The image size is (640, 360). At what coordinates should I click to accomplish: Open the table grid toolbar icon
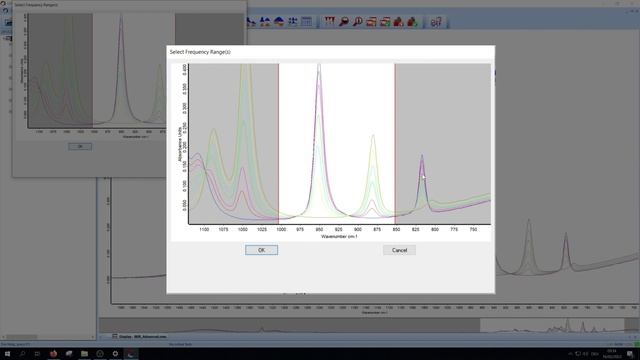[306, 22]
